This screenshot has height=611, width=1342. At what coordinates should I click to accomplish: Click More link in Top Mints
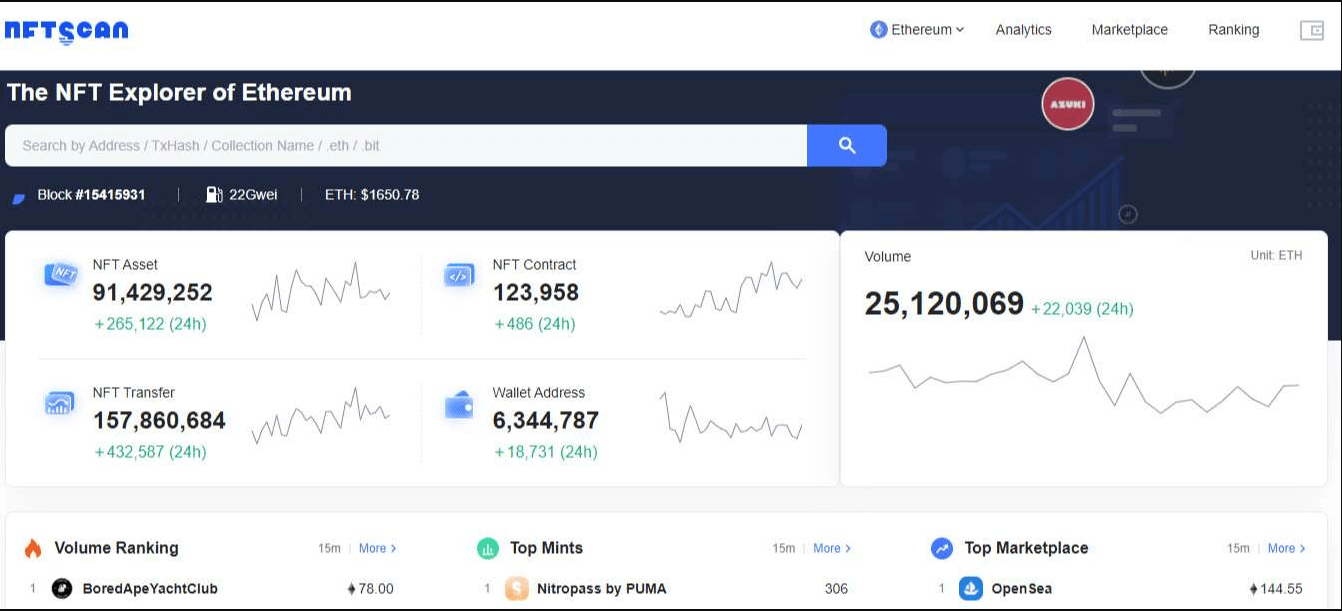pyautogui.click(x=832, y=548)
